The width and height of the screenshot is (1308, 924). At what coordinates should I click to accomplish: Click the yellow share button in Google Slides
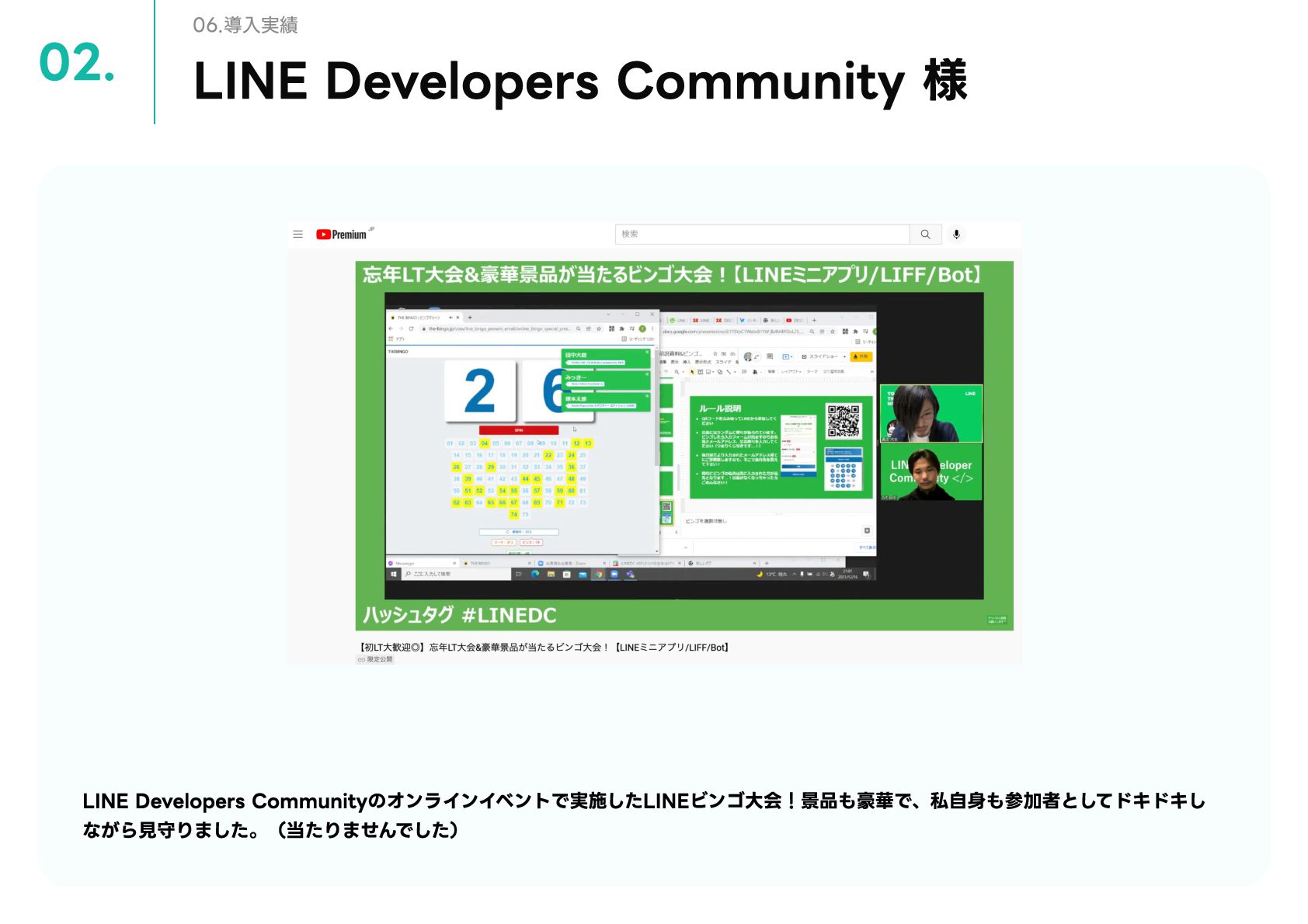click(861, 356)
